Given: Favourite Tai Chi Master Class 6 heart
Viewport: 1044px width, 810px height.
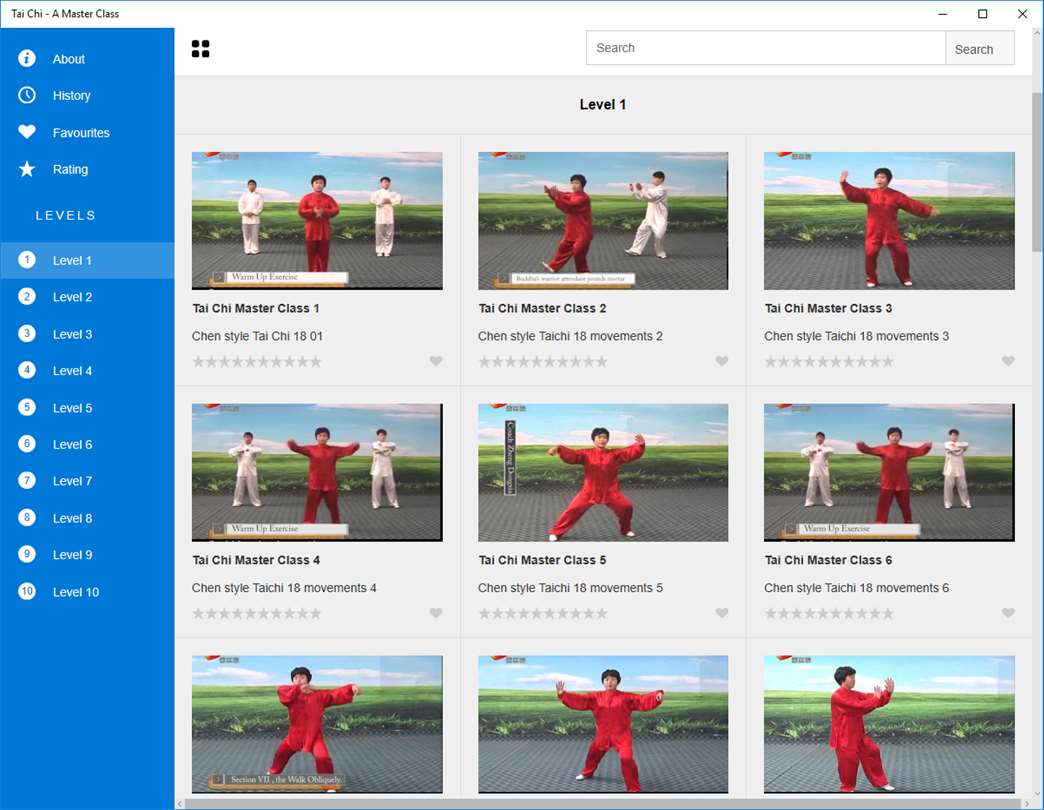Looking at the screenshot, I should [x=1008, y=612].
